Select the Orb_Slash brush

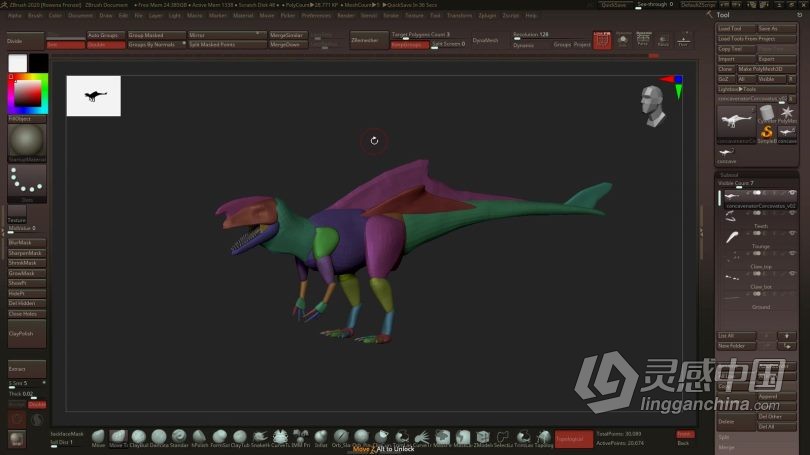coord(341,437)
